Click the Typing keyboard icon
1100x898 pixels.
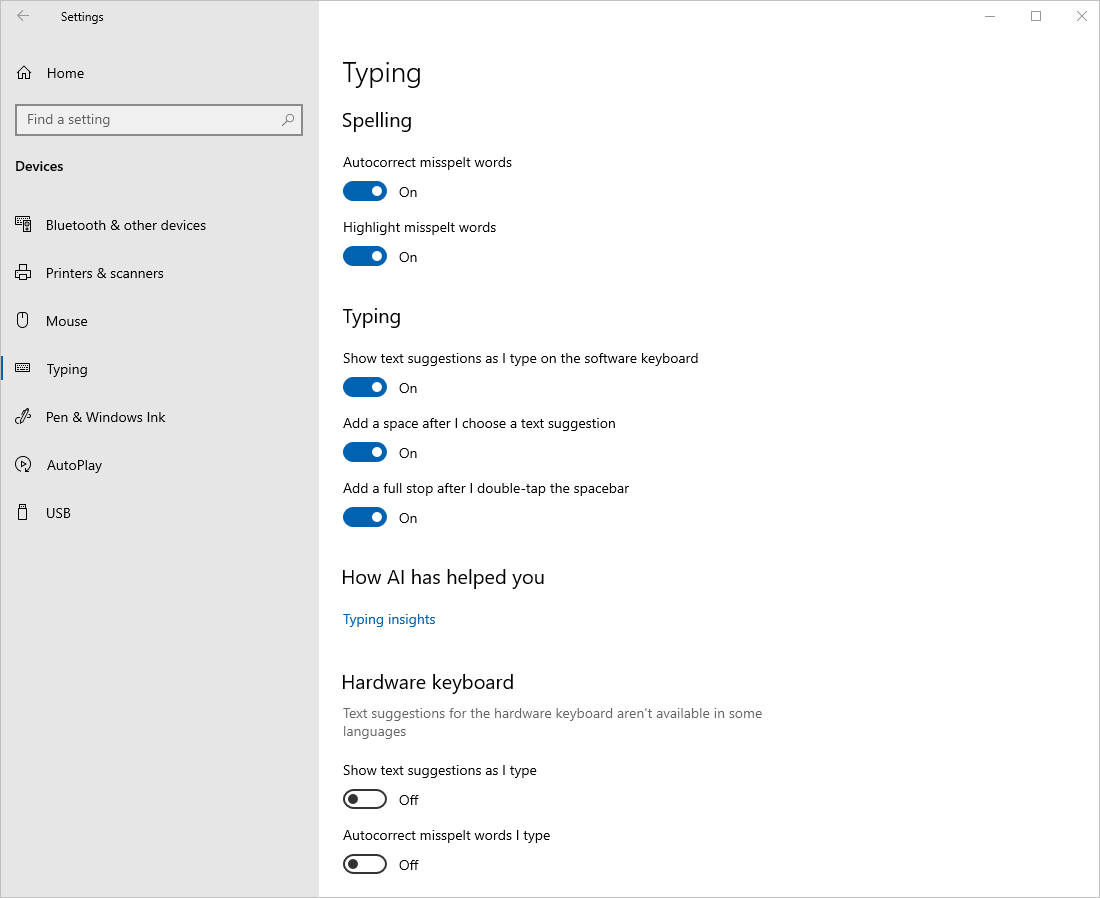22,368
